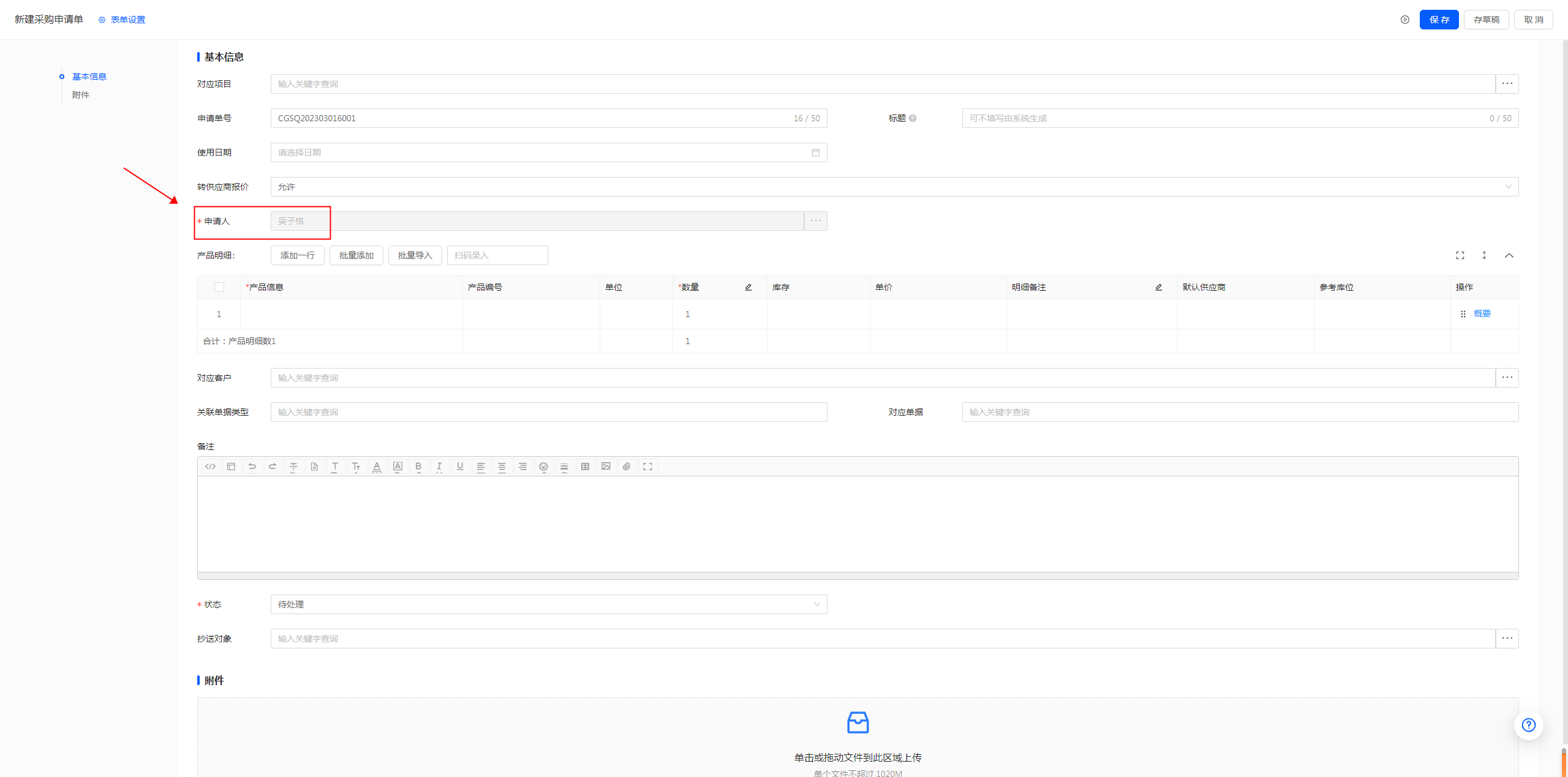Click the file upload drop area
The height and width of the screenshot is (777, 1568).
(x=858, y=737)
